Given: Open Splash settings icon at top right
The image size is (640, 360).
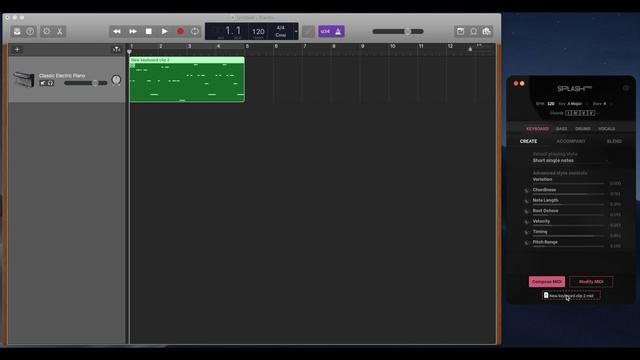Looking at the screenshot, I should click(626, 88).
